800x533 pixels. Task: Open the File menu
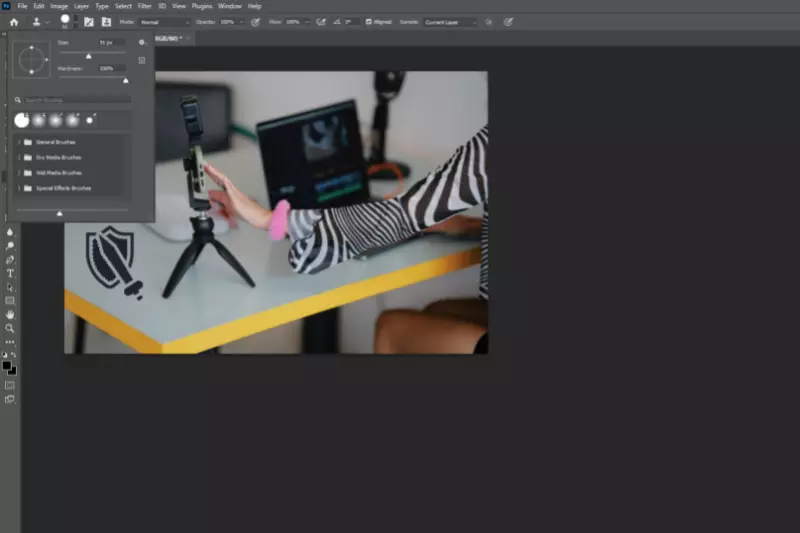(22, 6)
